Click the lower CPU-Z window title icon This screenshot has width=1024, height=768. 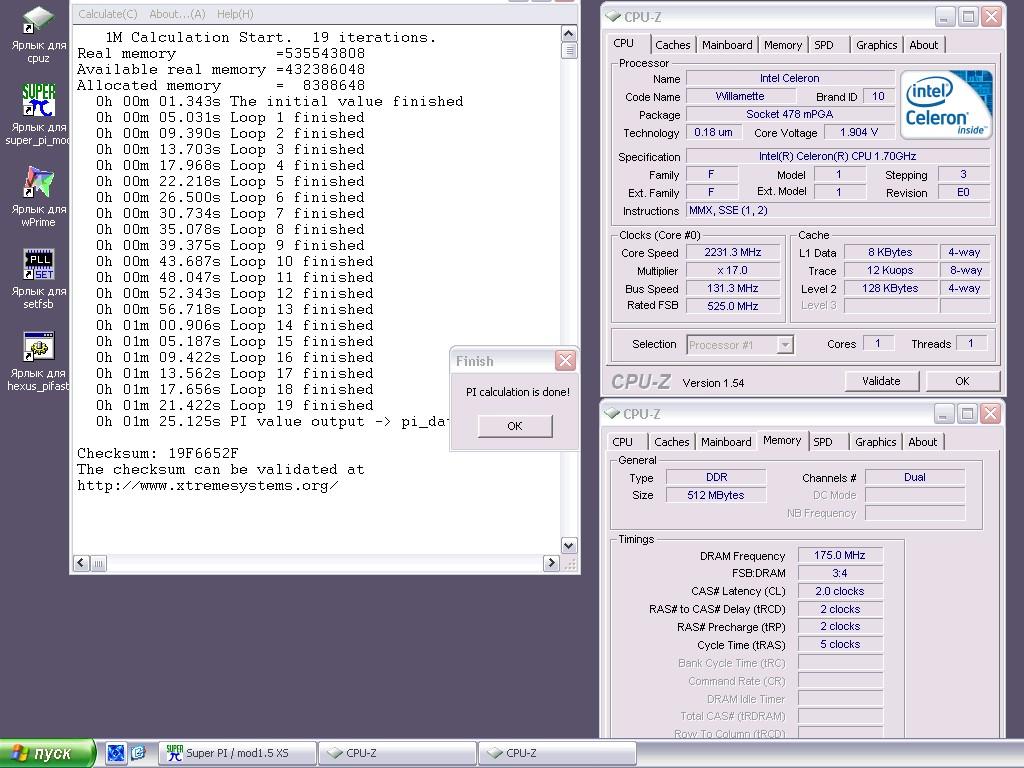(612, 413)
